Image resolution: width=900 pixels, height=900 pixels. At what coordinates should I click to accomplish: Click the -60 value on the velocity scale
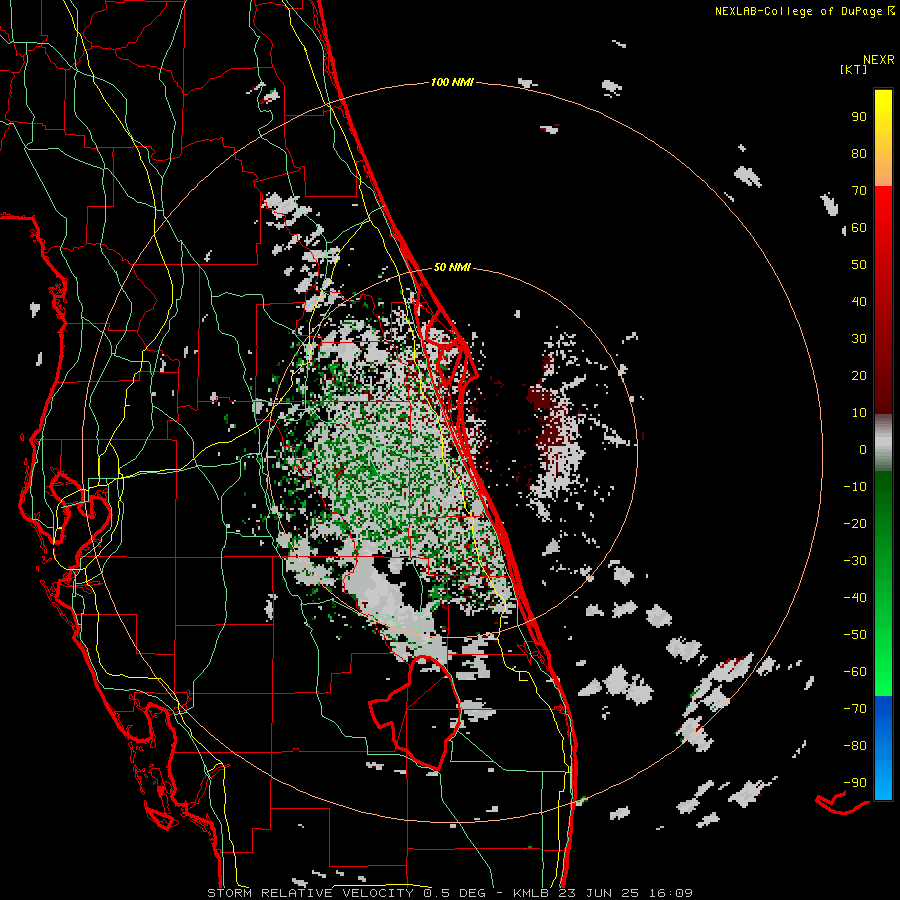pyautogui.click(x=855, y=672)
